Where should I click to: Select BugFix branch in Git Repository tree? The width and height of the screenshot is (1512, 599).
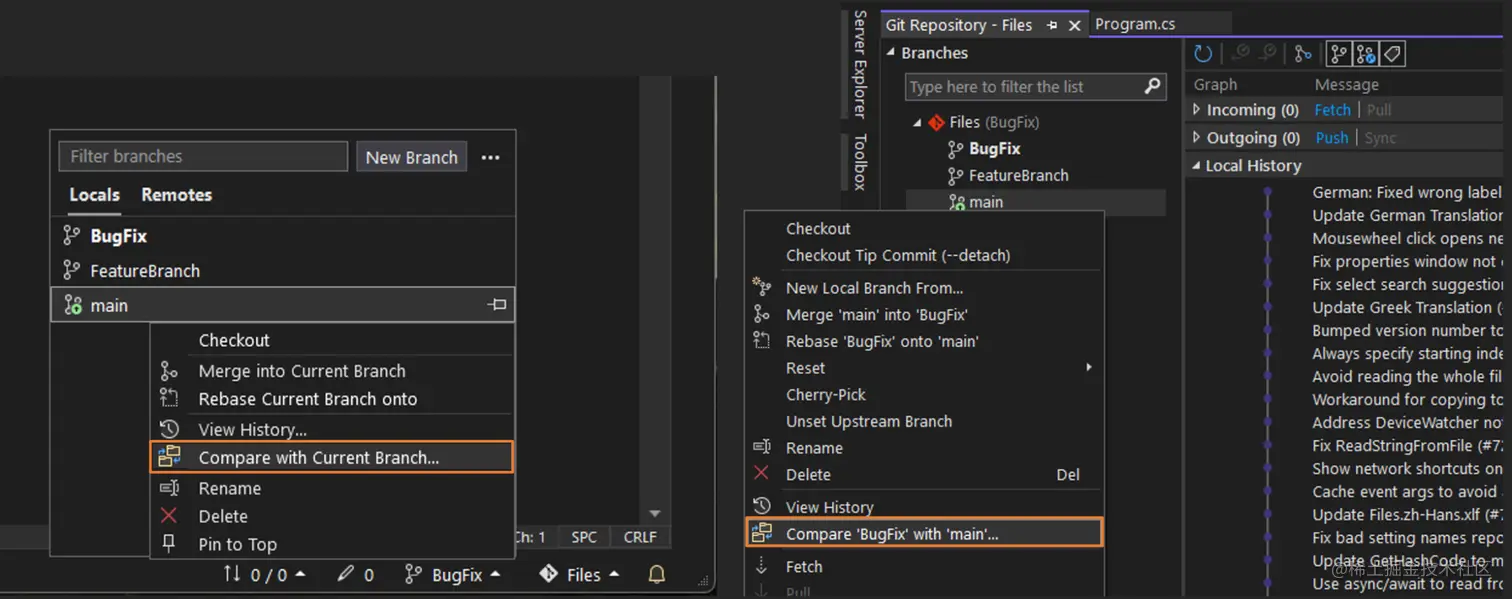(994, 148)
